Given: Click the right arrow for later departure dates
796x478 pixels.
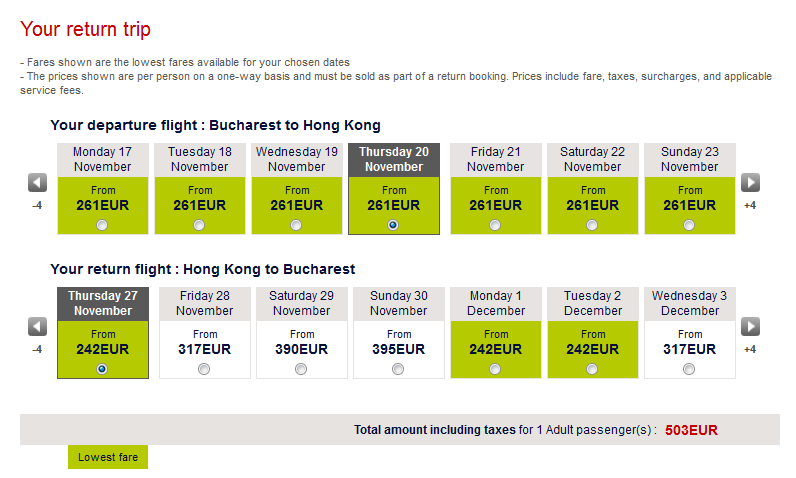Looking at the screenshot, I should [750, 183].
